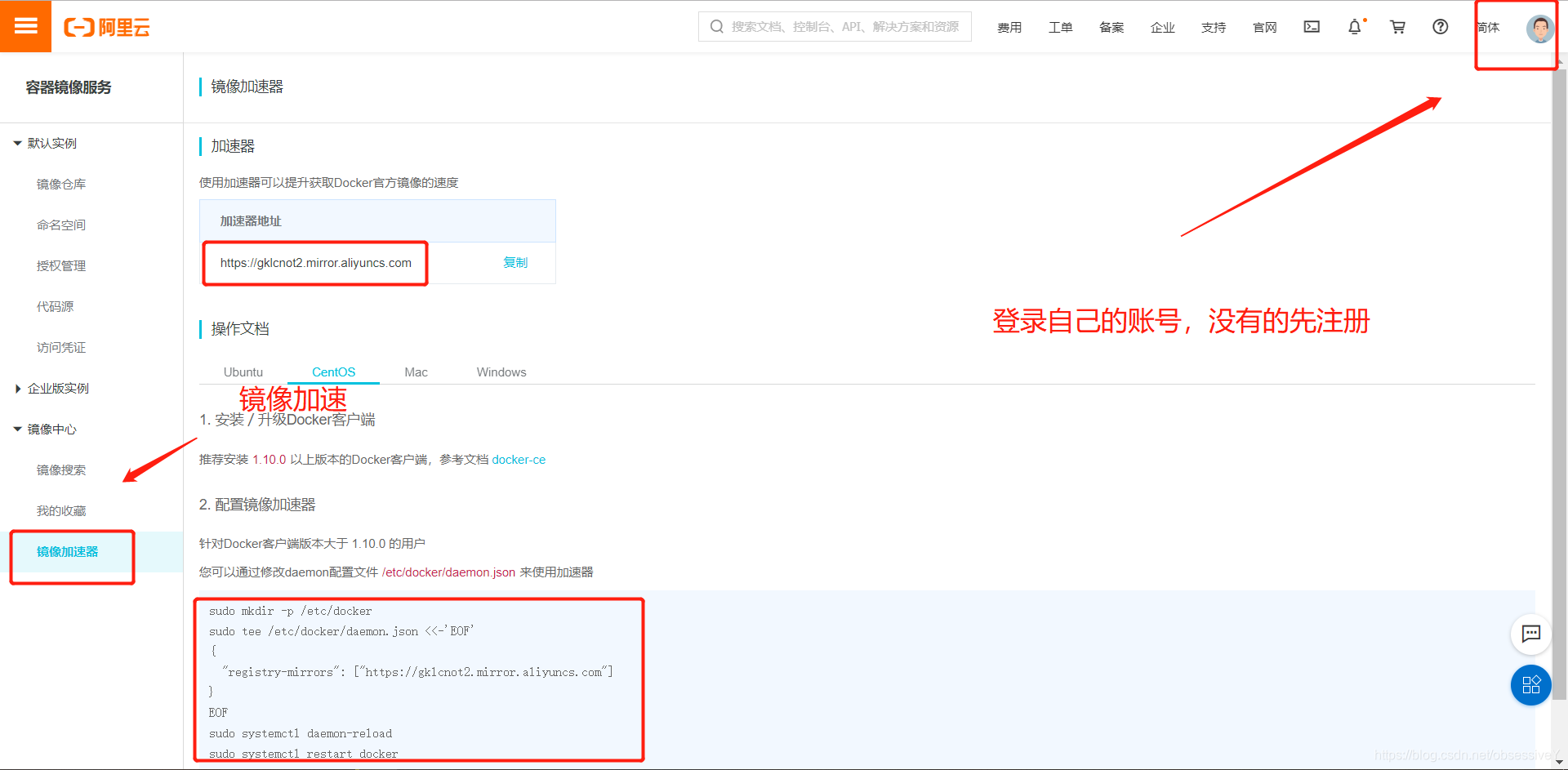
Task: Open the user avatar menu
Action: [x=1540, y=29]
